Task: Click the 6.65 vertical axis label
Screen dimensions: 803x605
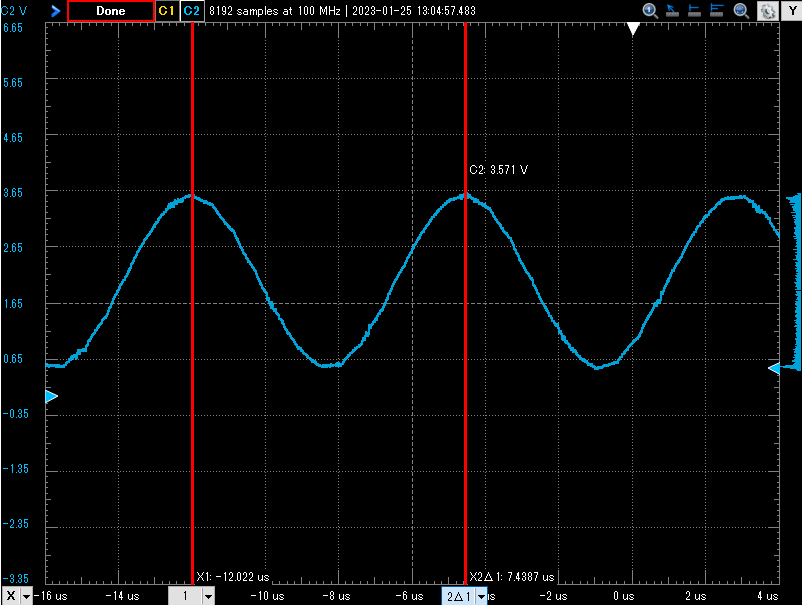Action: [x=13, y=28]
